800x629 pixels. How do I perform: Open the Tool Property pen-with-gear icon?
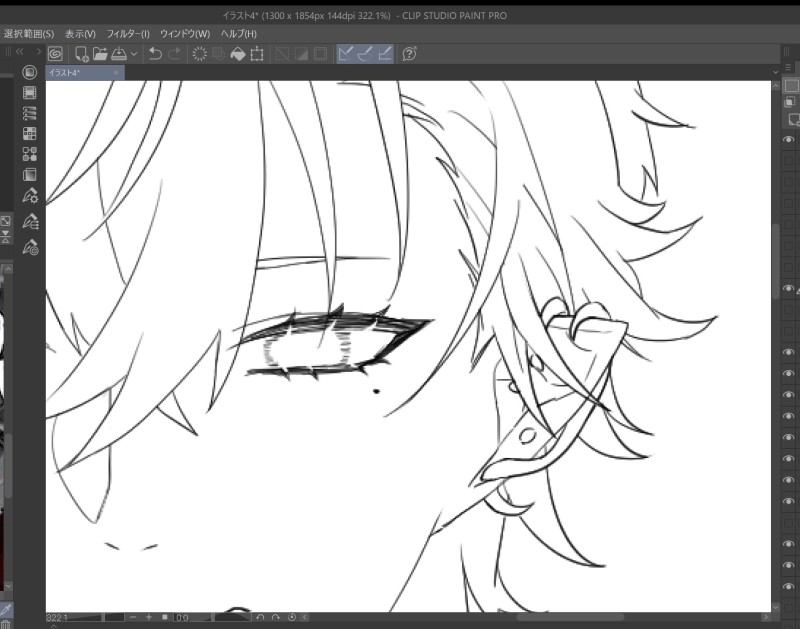coord(30,196)
